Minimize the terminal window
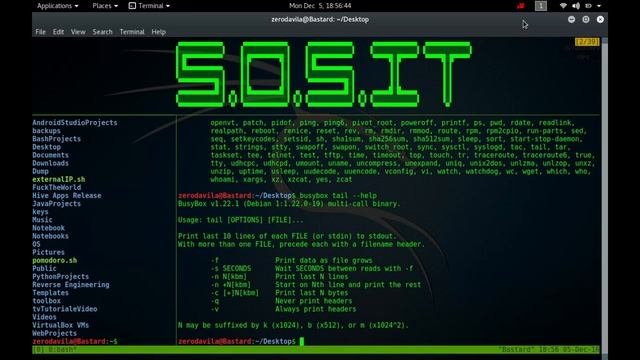The width and height of the screenshot is (640, 360). tap(571, 19)
